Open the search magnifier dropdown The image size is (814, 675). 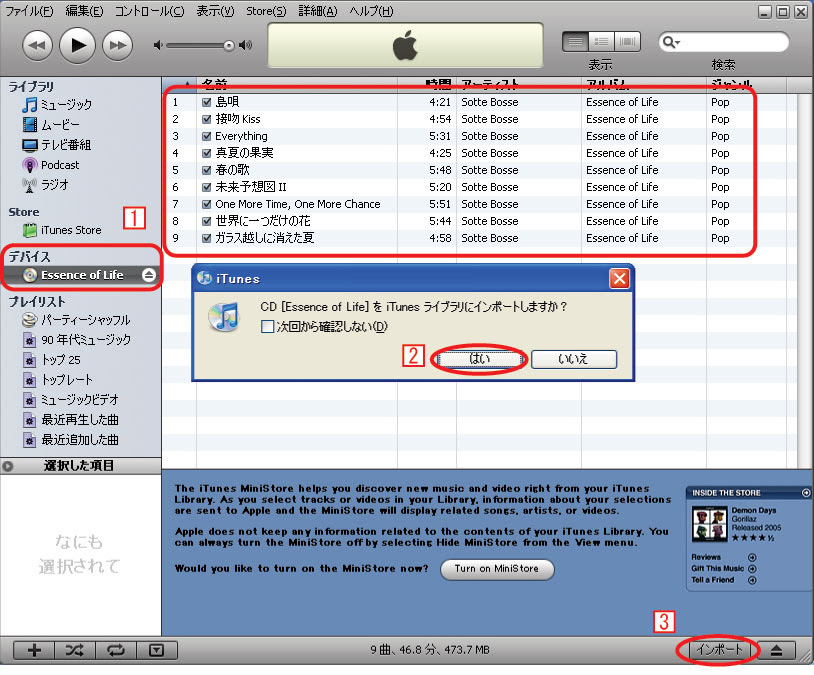[671, 42]
